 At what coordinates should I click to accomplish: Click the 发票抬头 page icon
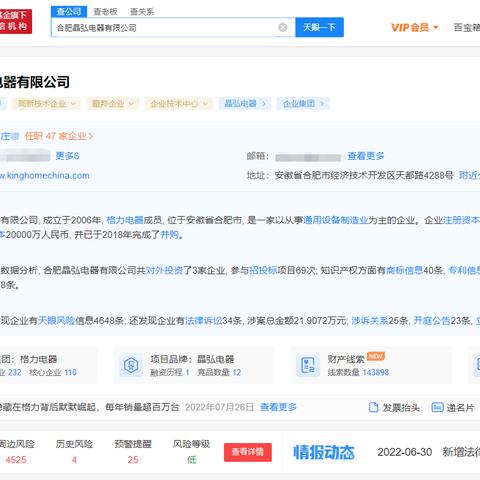(x=374, y=407)
